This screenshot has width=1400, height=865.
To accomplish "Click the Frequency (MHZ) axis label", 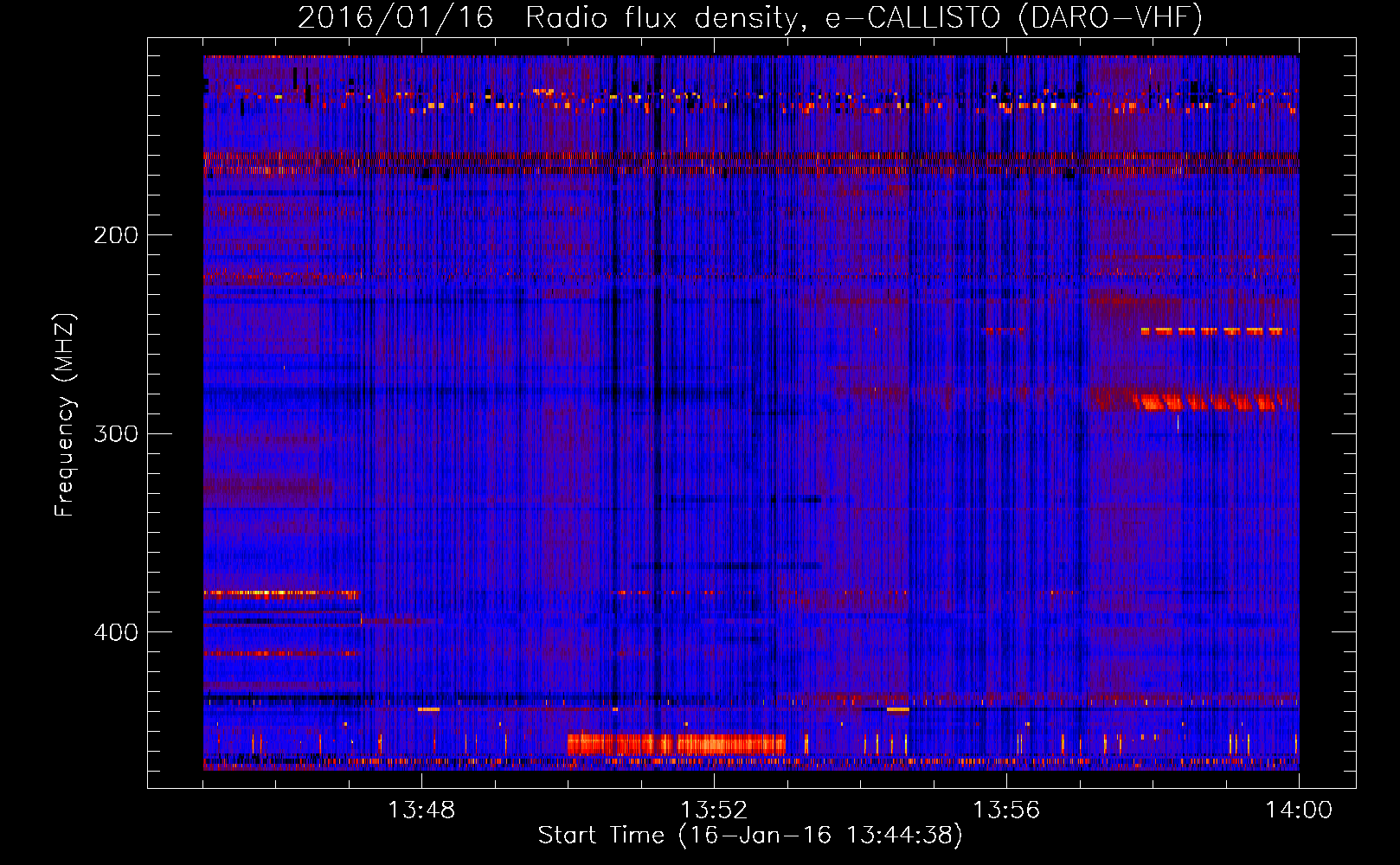I will pos(65,415).
